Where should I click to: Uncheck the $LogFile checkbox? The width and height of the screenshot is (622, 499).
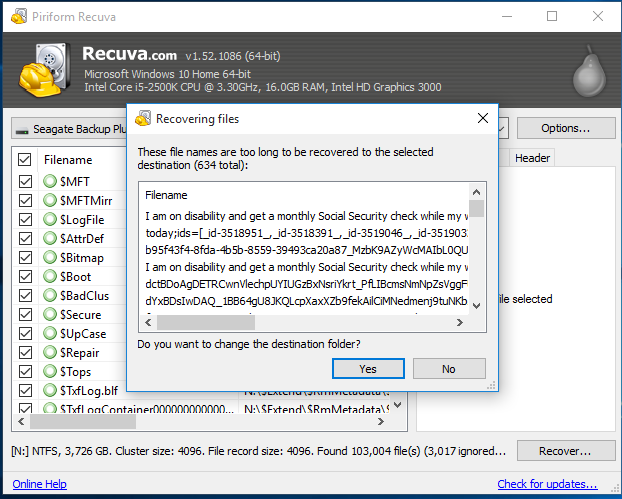[x=25, y=219]
